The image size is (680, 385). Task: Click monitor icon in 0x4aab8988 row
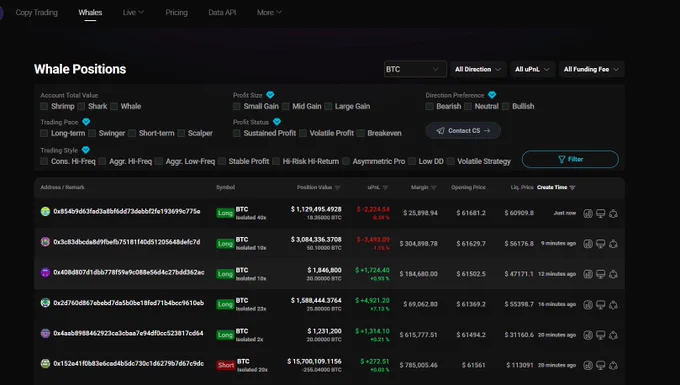point(600,335)
